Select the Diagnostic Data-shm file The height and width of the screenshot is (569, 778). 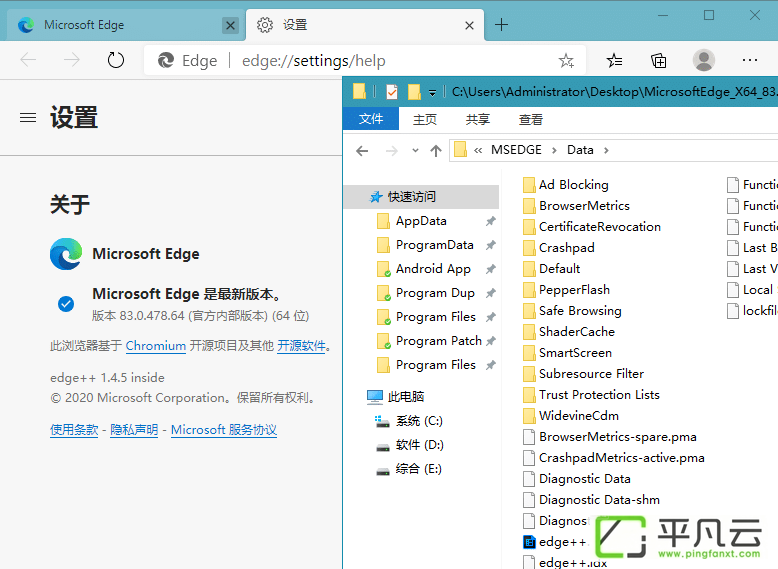[x=591, y=500]
